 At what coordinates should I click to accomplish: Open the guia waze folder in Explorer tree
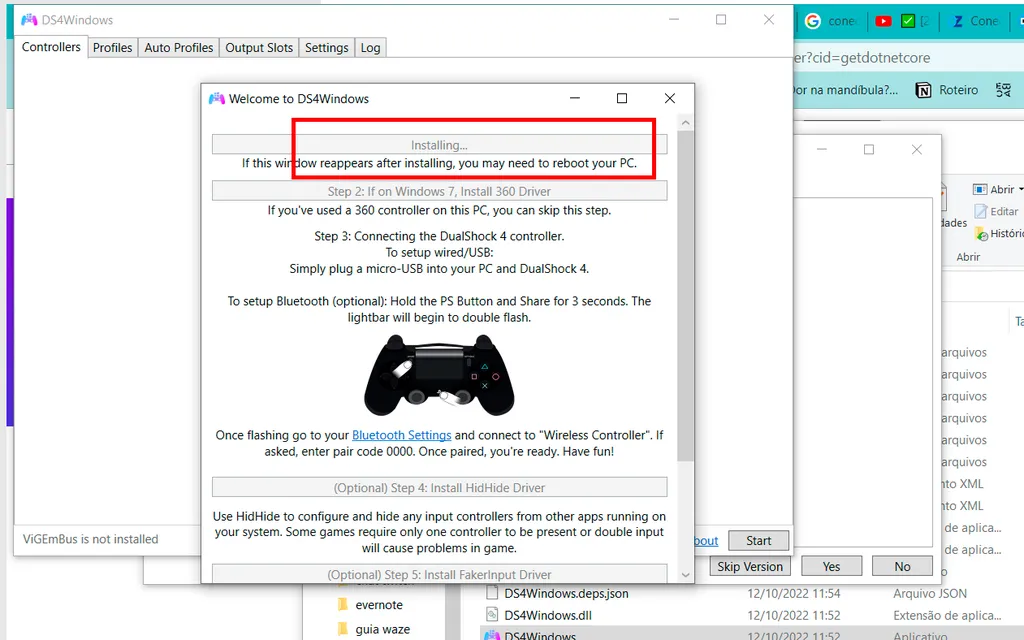tap(382, 629)
